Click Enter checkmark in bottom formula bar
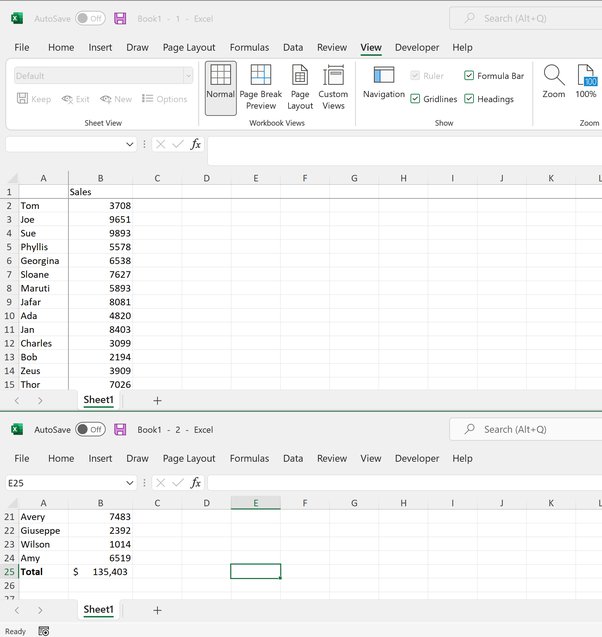 (x=178, y=483)
